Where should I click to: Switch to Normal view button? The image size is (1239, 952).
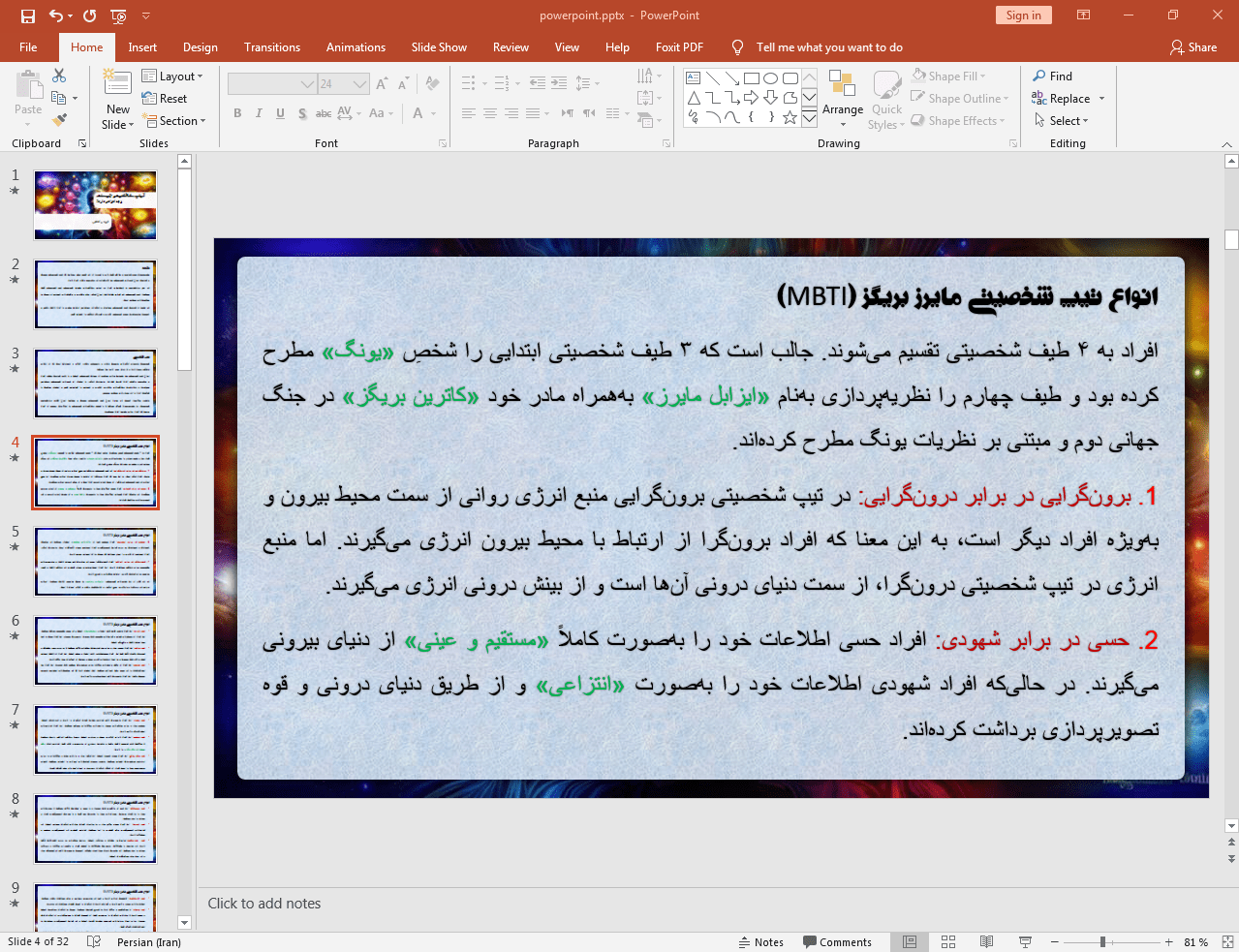910,942
